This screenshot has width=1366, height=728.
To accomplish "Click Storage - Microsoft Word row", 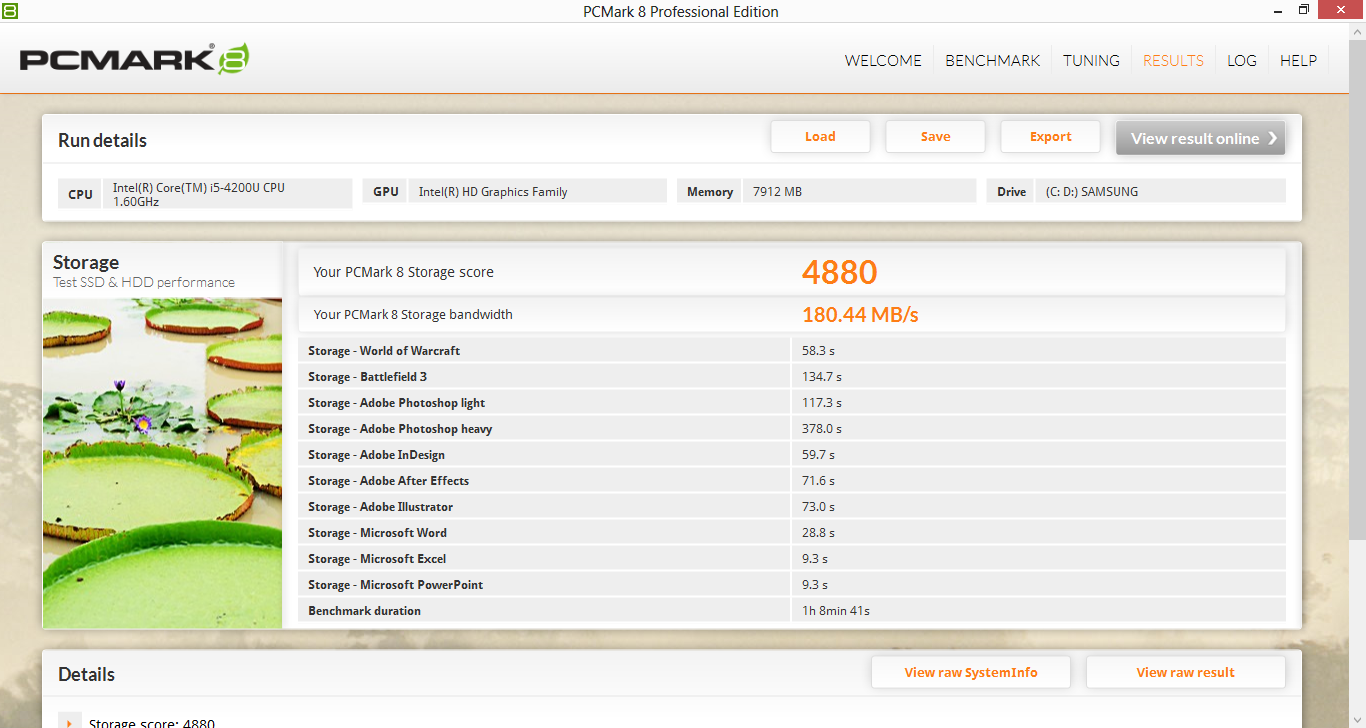I will [791, 533].
